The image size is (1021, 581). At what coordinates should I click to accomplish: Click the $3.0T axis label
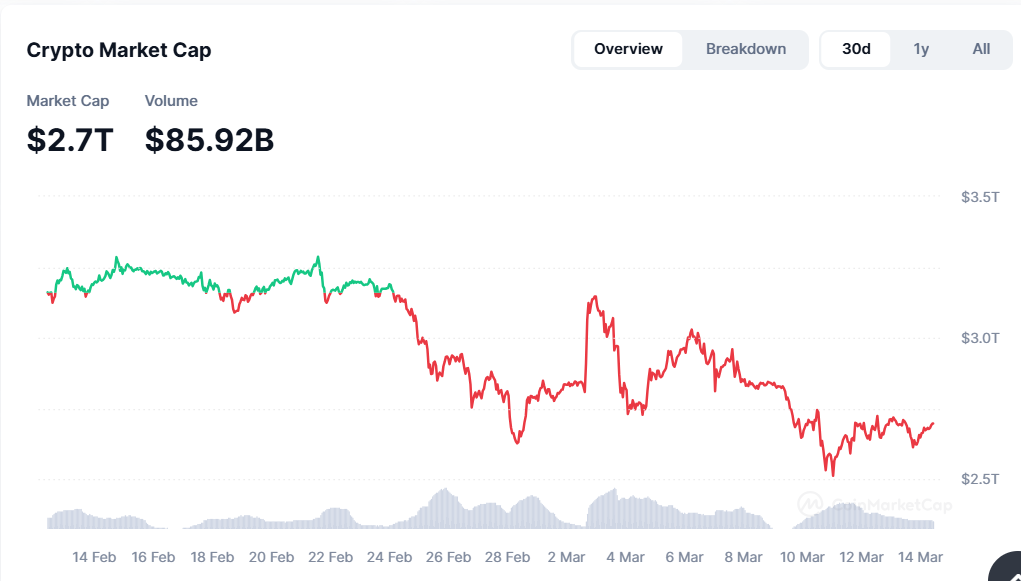pos(980,338)
